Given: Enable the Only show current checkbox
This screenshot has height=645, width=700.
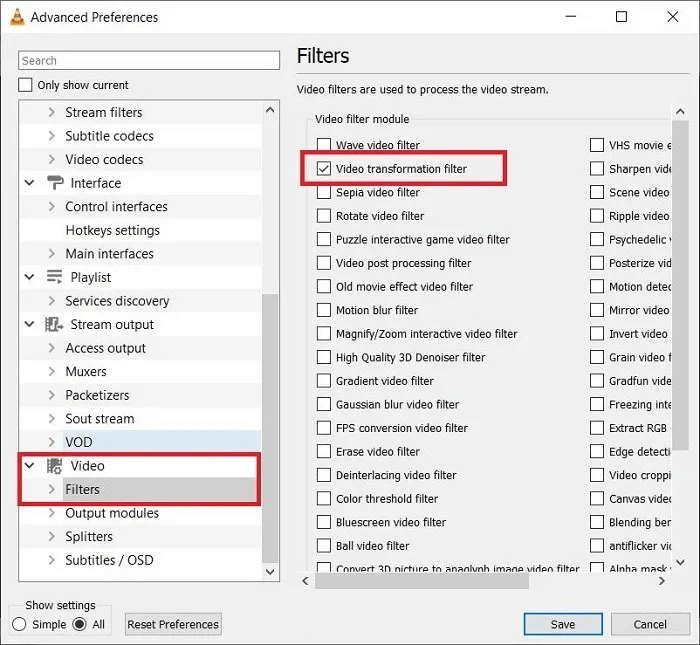Looking at the screenshot, I should click(25, 84).
